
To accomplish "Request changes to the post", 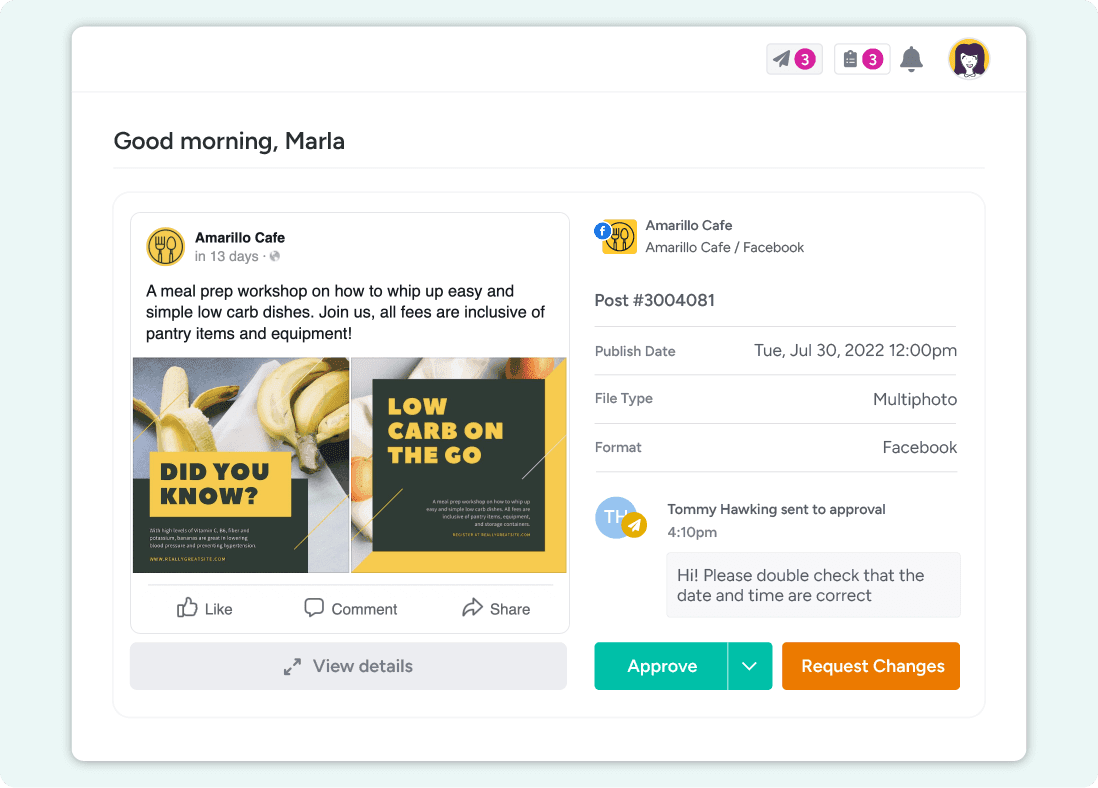I will 870,666.
